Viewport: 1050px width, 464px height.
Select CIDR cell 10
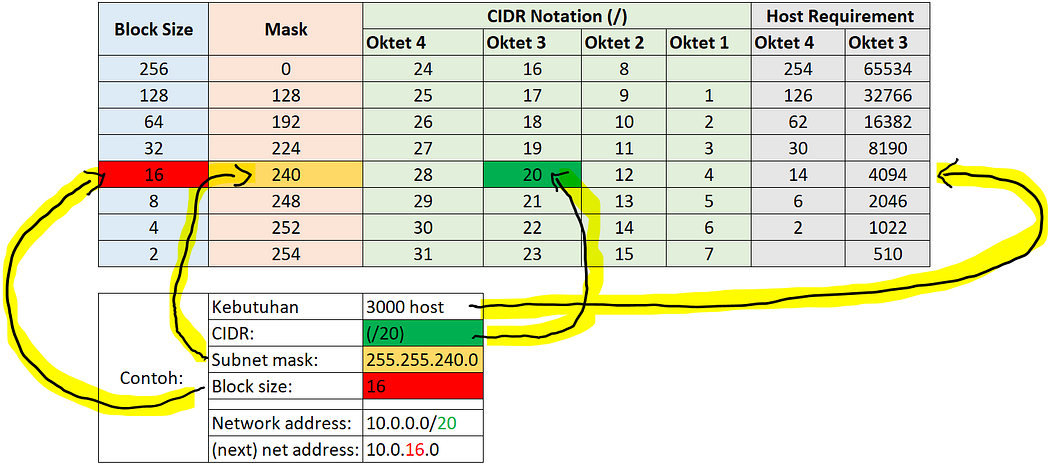(x=624, y=122)
